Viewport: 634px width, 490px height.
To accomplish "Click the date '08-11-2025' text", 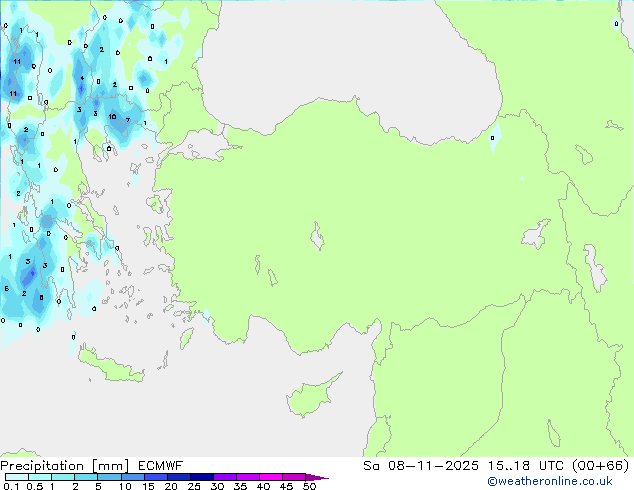I will [433, 466].
